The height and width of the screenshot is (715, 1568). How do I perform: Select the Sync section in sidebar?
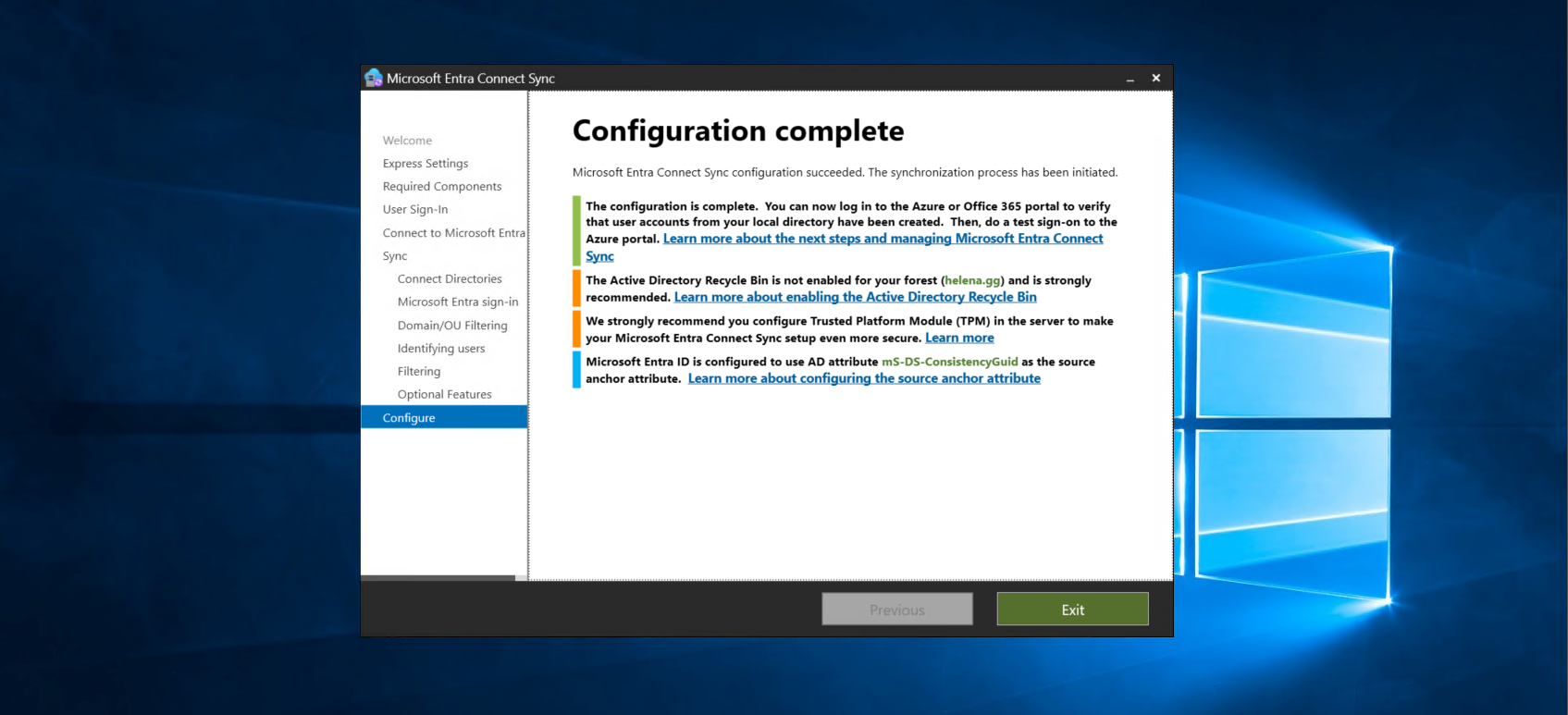point(395,256)
